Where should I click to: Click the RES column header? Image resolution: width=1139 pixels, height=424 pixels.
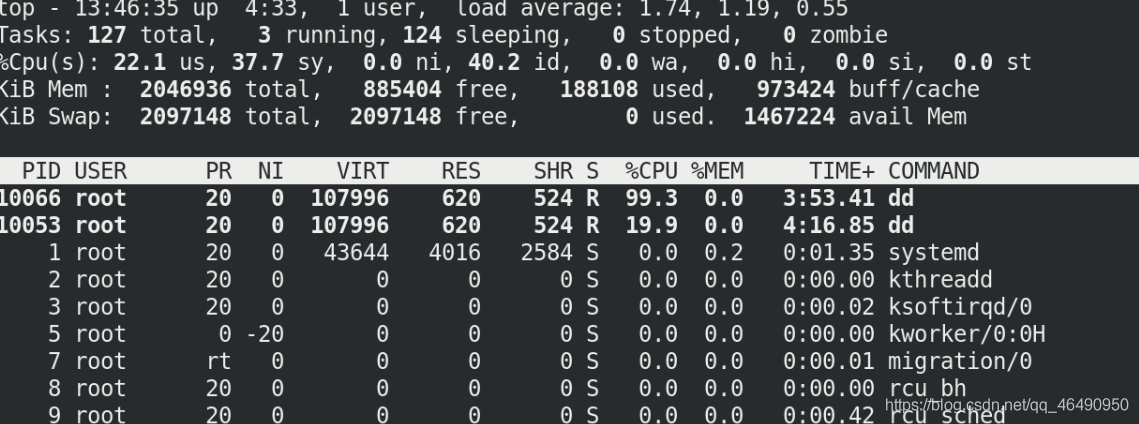tap(461, 171)
